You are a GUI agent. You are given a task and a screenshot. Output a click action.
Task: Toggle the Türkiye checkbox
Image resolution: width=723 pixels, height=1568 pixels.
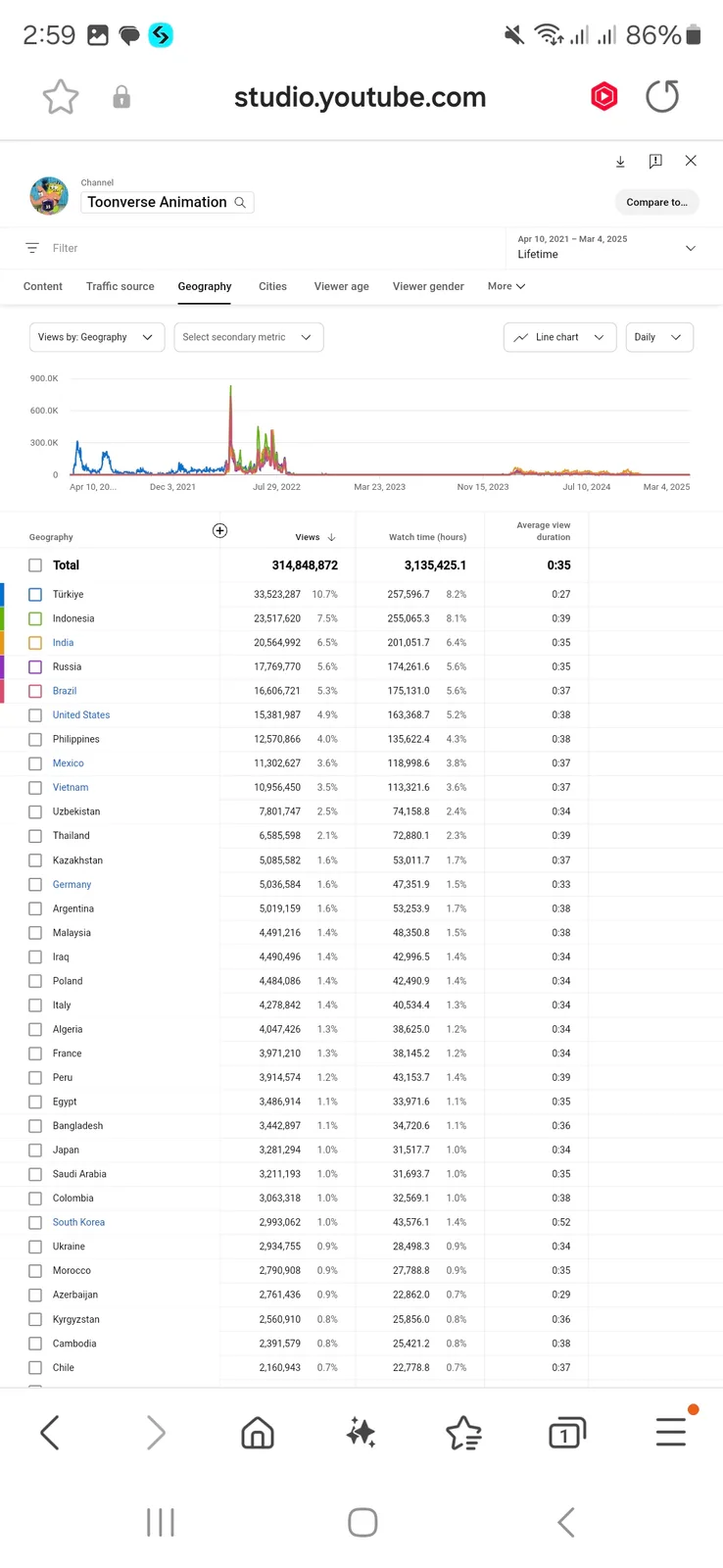[35, 595]
